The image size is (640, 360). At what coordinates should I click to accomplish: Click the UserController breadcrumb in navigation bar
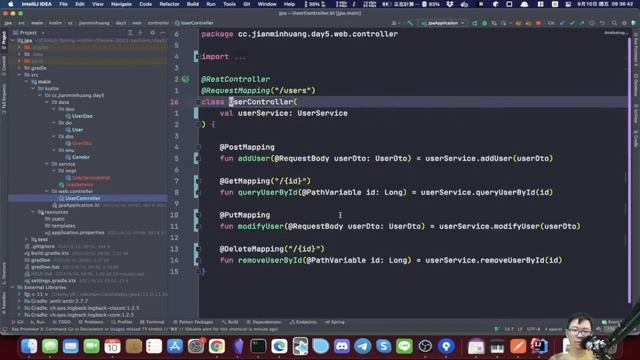[x=194, y=23]
